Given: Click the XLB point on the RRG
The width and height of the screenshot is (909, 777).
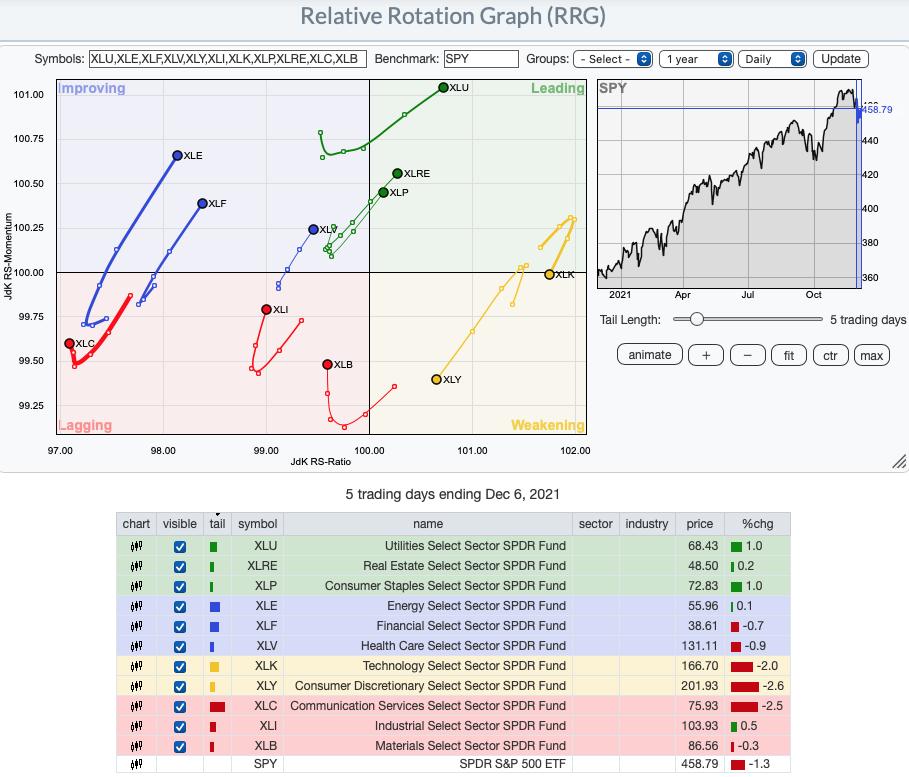Looking at the screenshot, I should tap(328, 364).
